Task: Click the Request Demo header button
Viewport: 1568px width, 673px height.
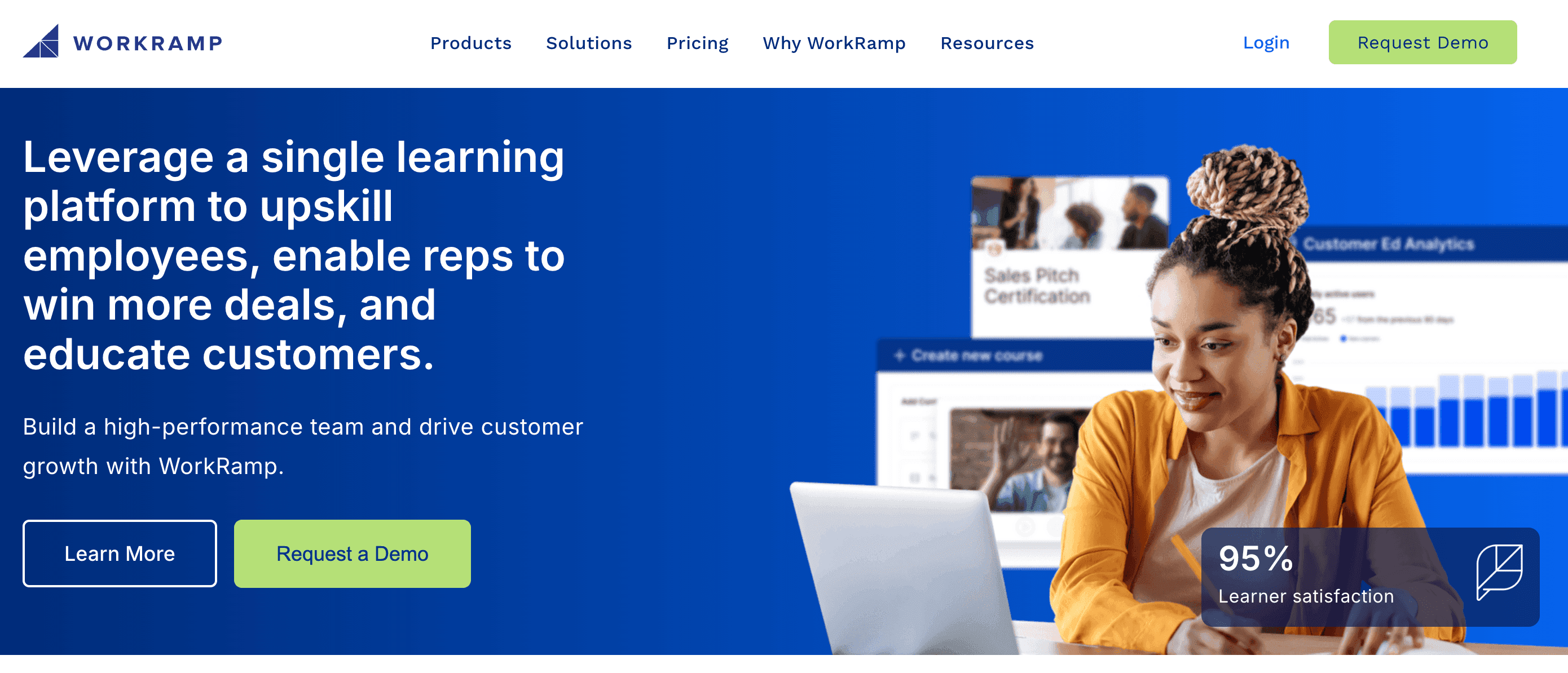Action: click(1422, 42)
